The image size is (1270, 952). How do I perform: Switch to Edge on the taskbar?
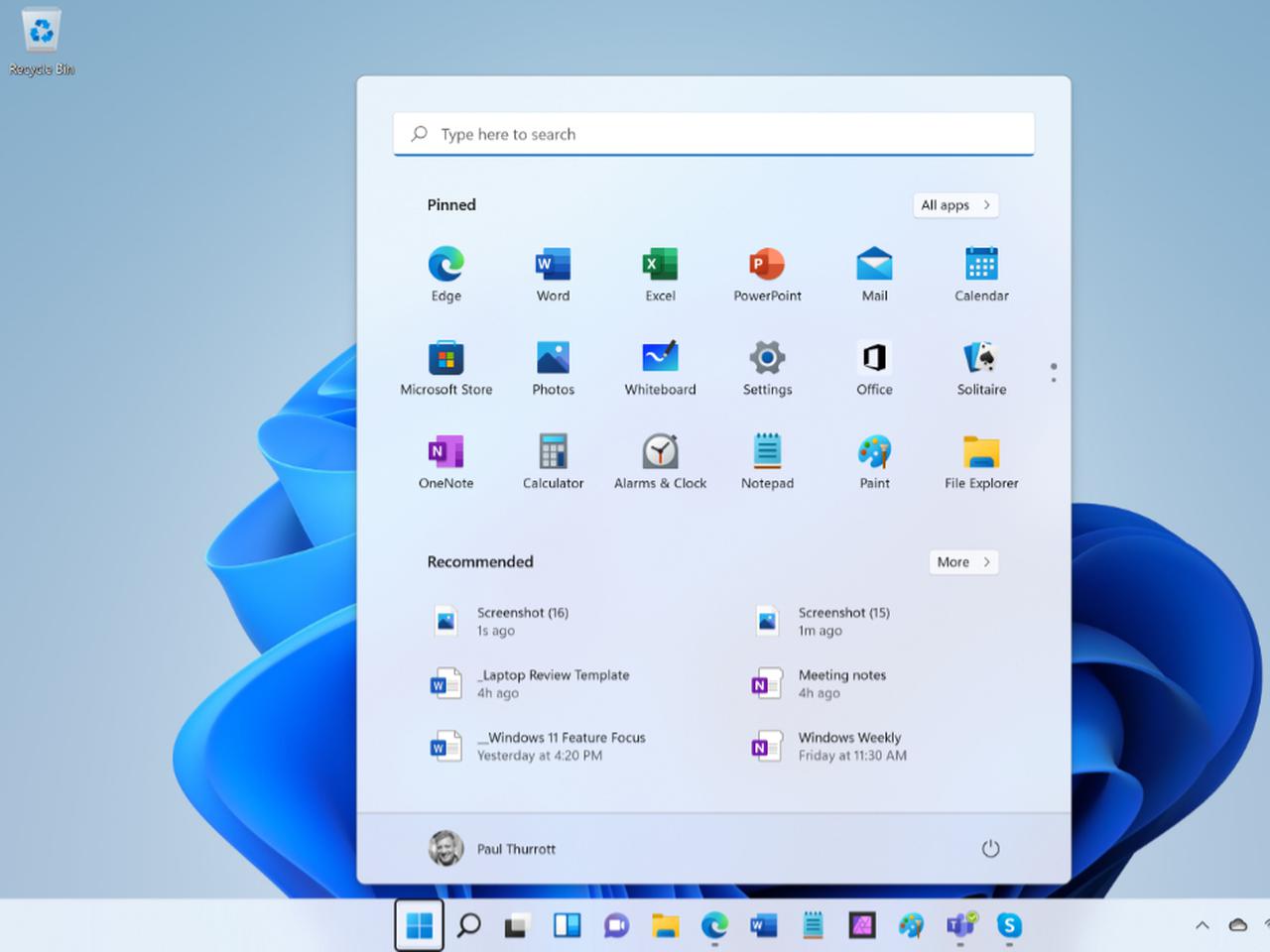click(714, 925)
